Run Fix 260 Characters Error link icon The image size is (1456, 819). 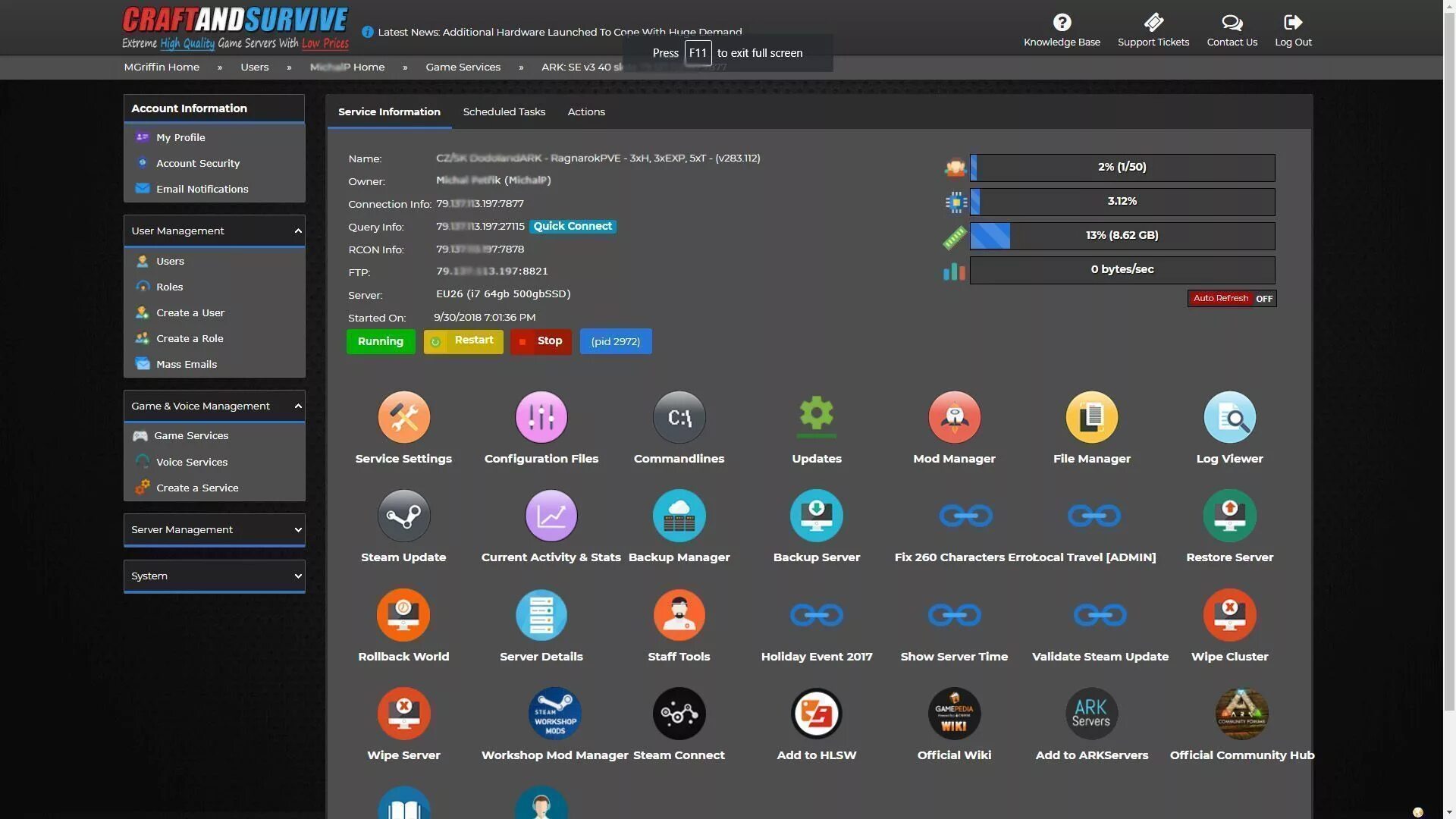point(965,516)
